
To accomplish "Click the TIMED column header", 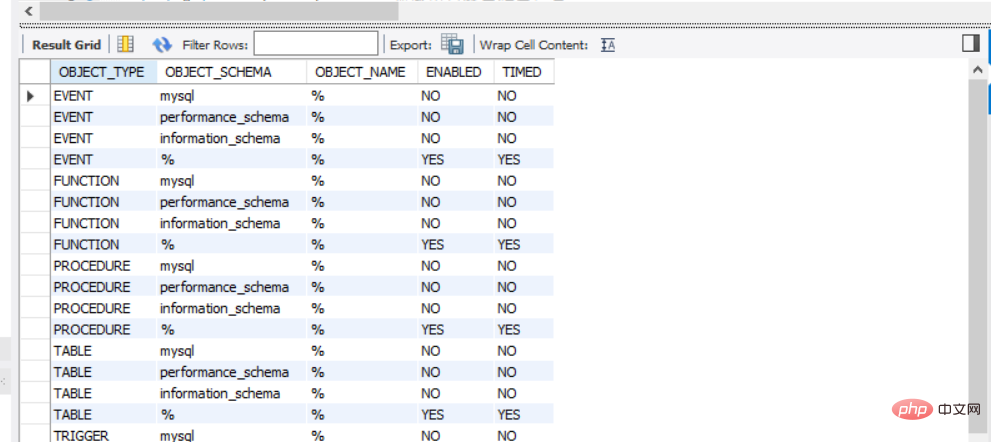I will click(x=523, y=72).
